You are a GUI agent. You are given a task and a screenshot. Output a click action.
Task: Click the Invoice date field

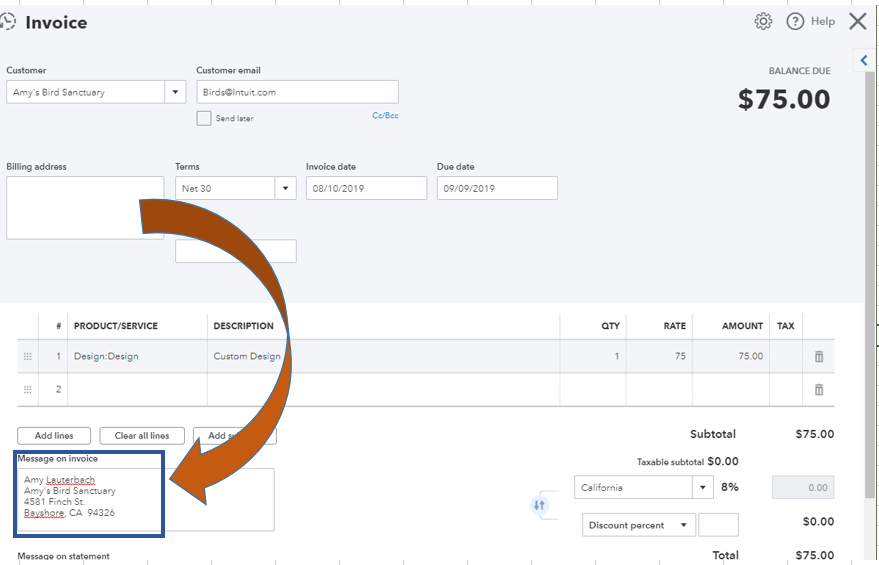[x=366, y=188]
